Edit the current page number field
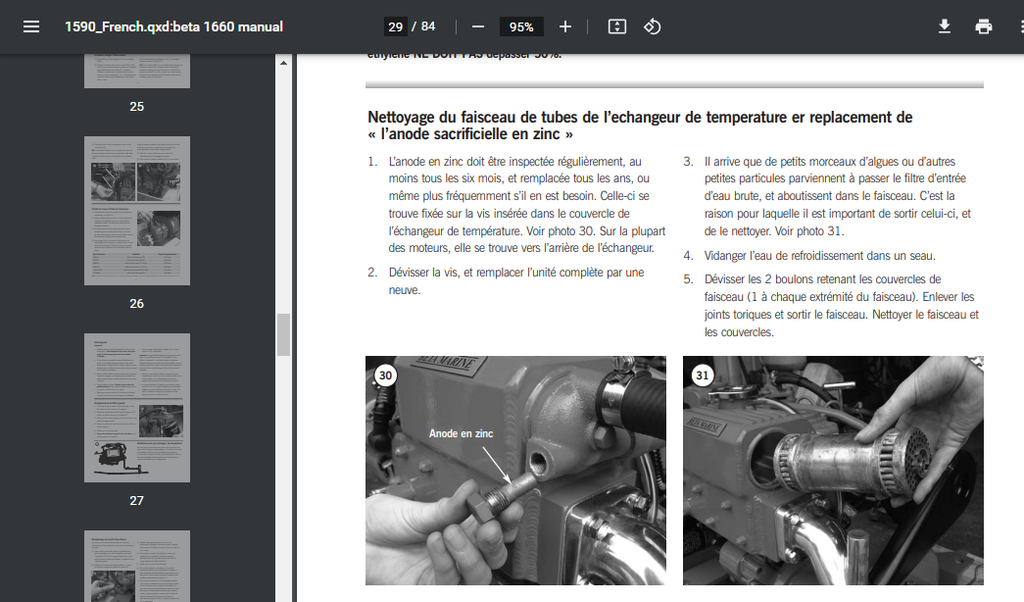This screenshot has width=1024, height=602. 395,27
